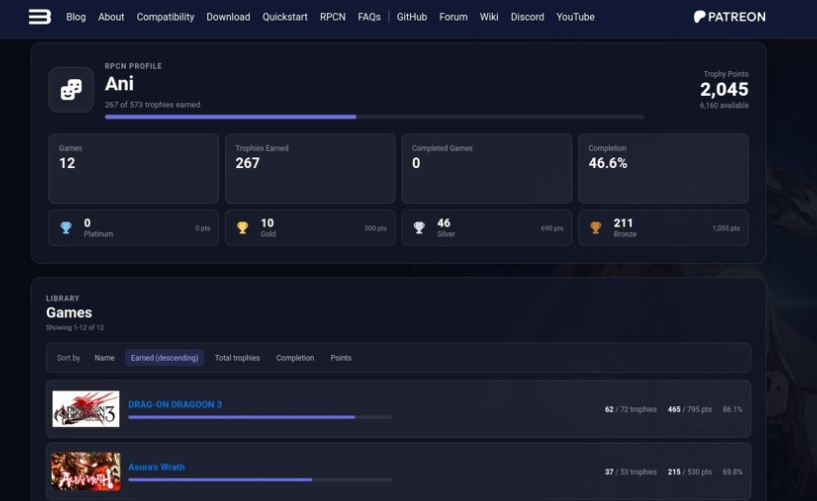
Task: Click the 2,045 Trophy Points value
Action: [724, 90]
